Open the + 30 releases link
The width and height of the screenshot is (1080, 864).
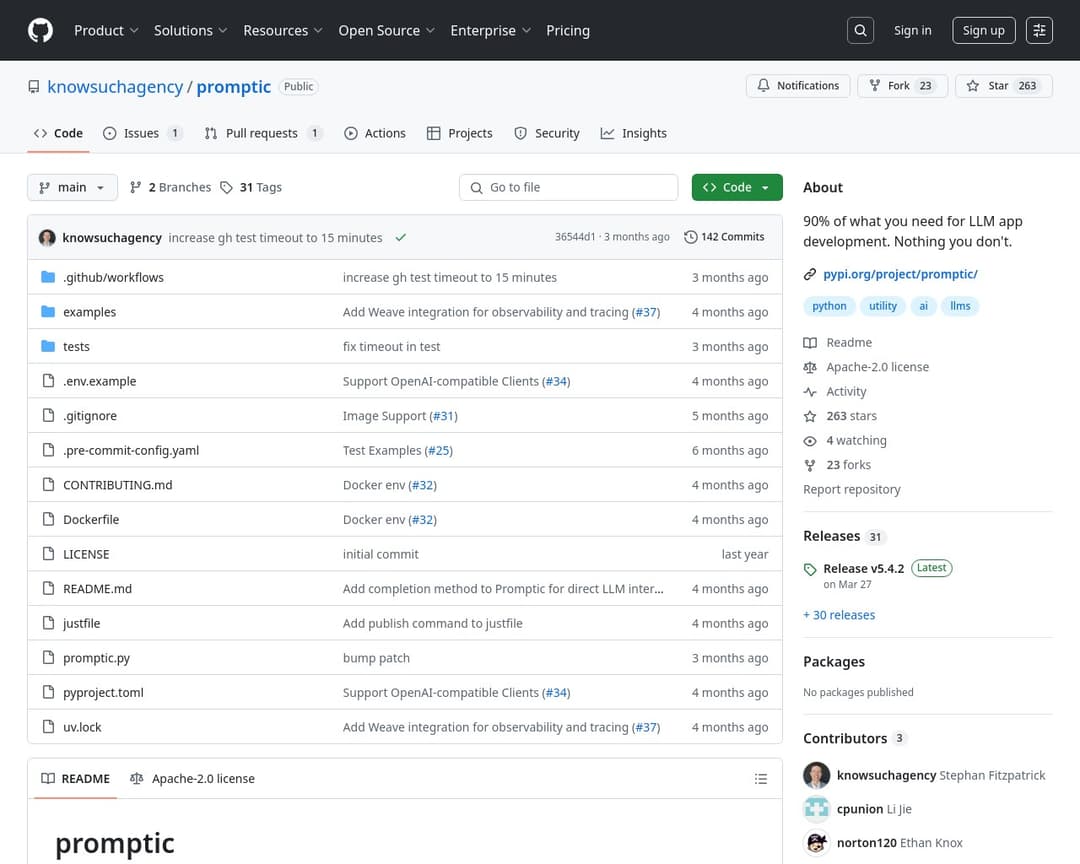tap(839, 615)
